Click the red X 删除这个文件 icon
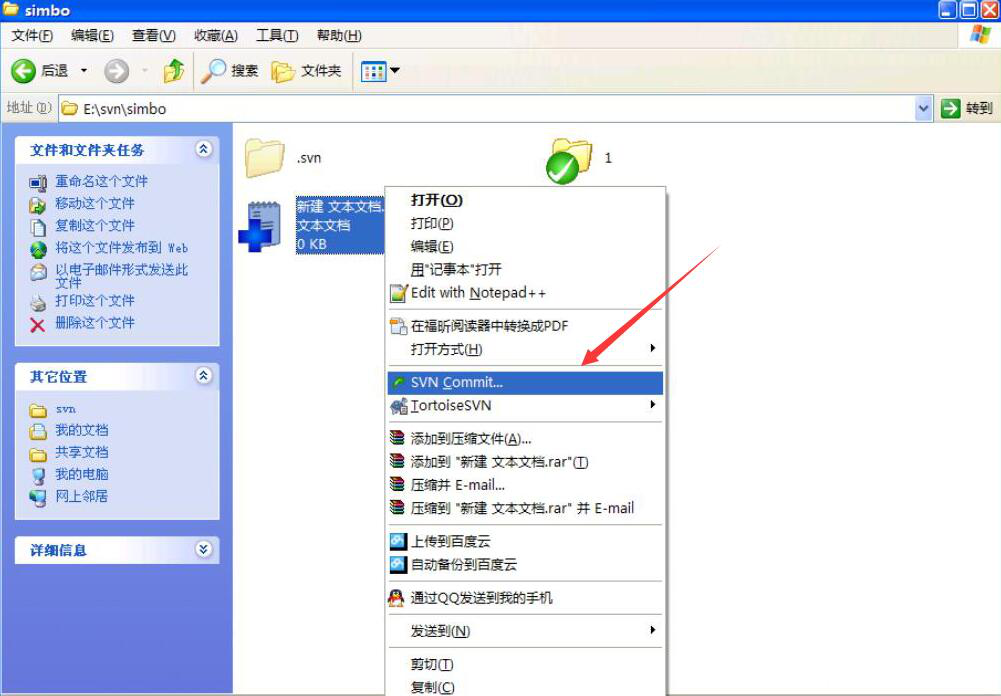Viewport: 1001px width, 696px height. point(38,325)
